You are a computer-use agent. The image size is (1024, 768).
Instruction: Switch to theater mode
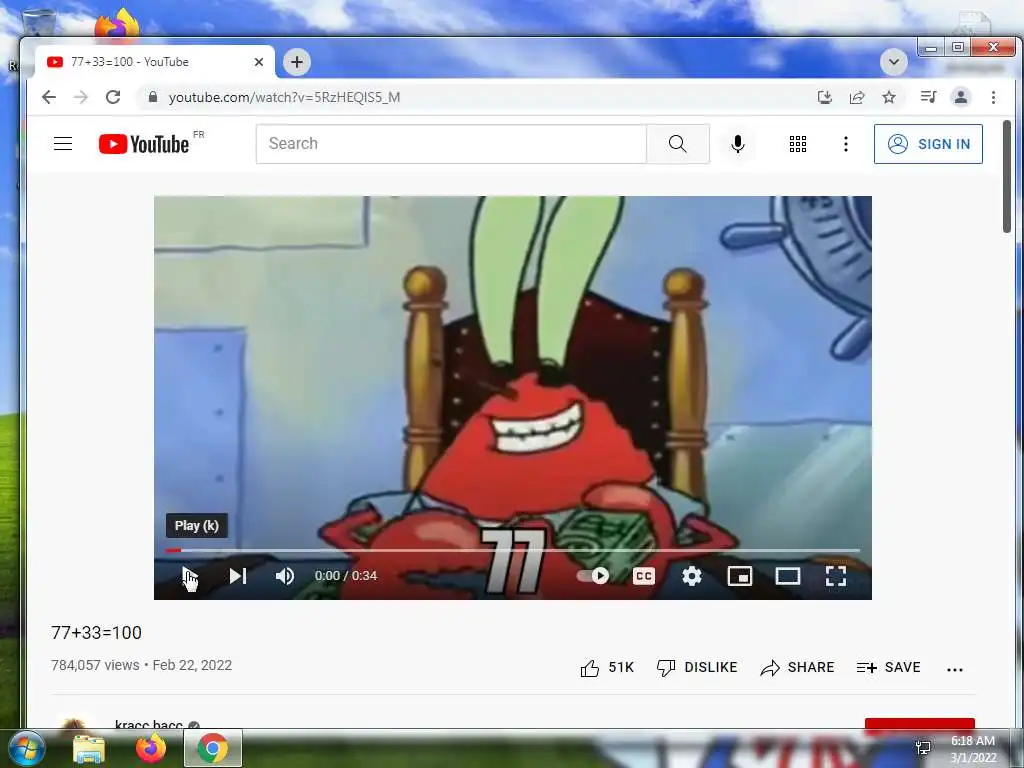click(x=788, y=576)
